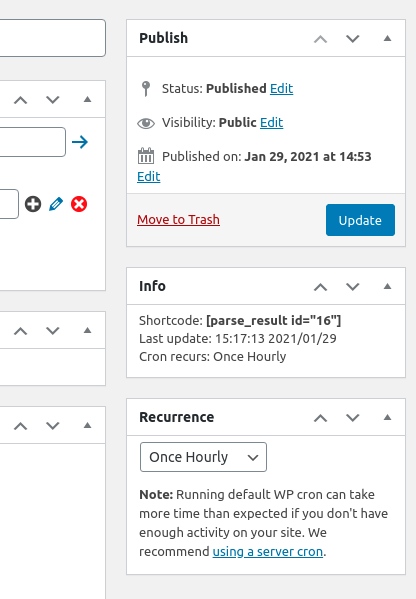Move the Recurrence box up

320,418
